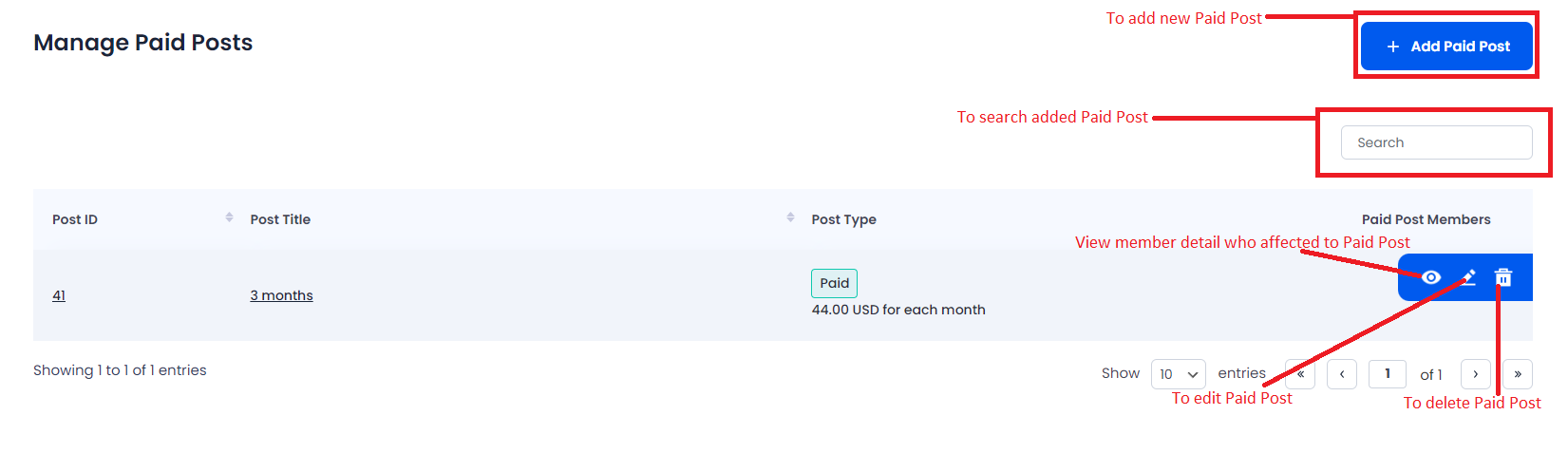Go to previous page with left chevron
The image size is (1568, 453).
click(1342, 374)
